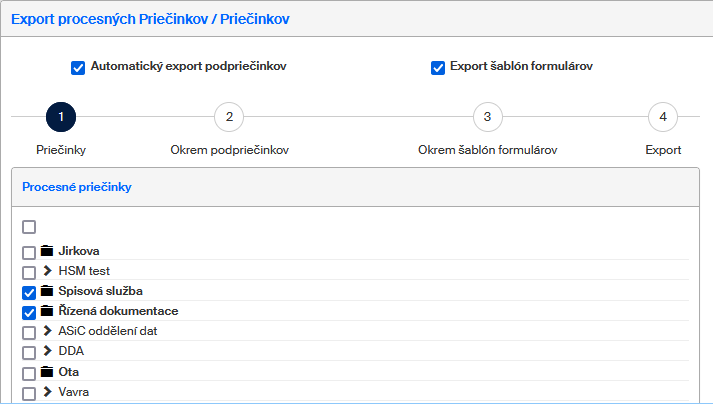
Task: Click the Ota folder name
Action: point(69,371)
